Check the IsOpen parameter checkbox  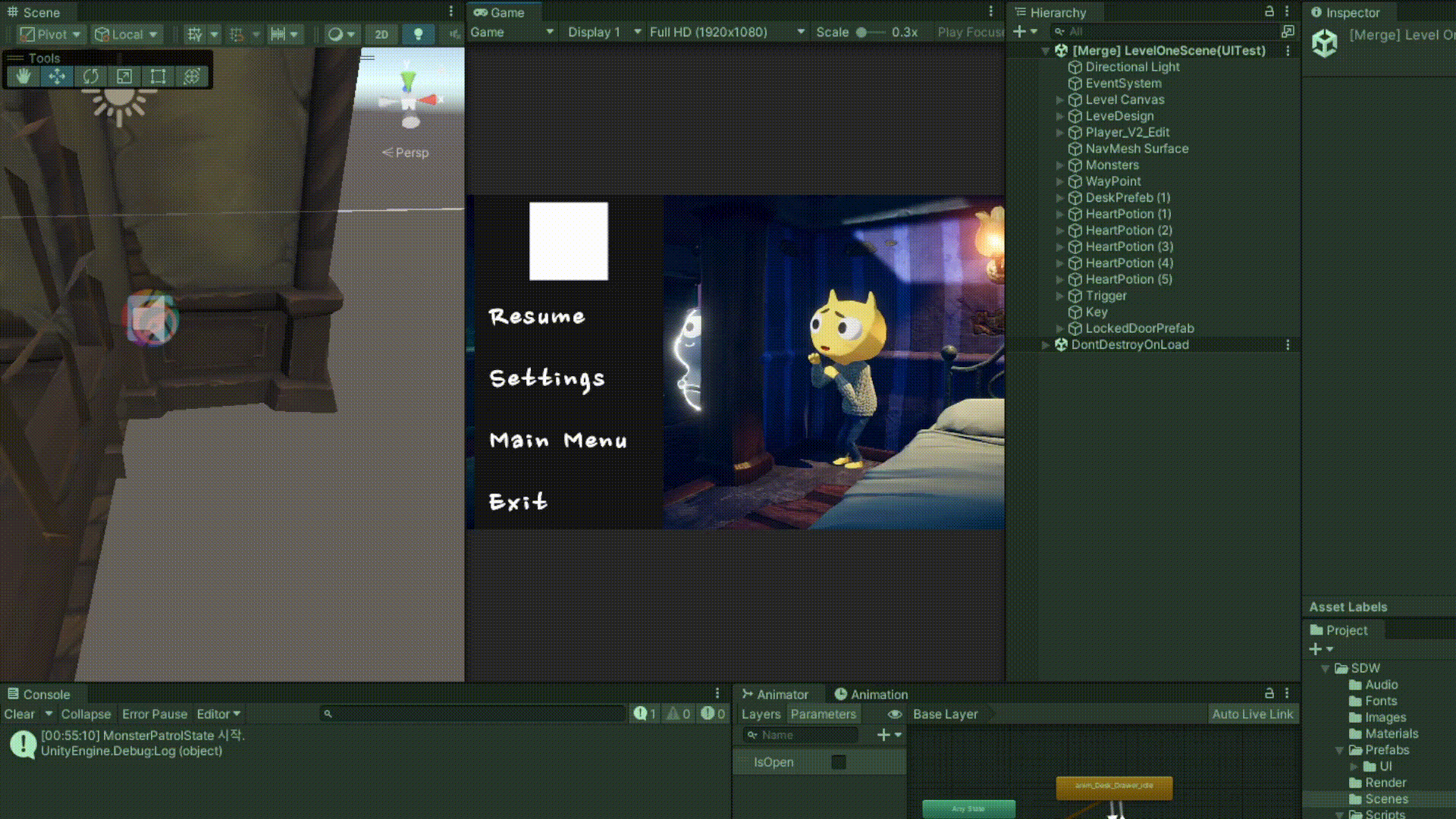tap(839, 762)
